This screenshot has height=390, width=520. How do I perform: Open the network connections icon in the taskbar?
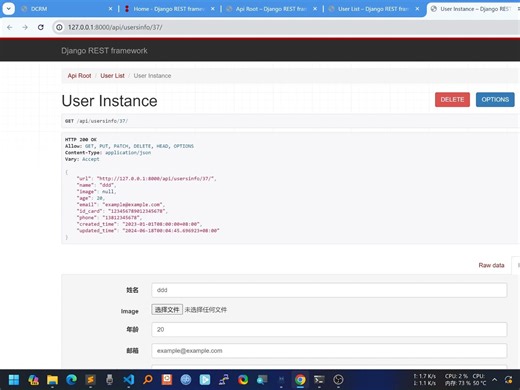(224, 380)
